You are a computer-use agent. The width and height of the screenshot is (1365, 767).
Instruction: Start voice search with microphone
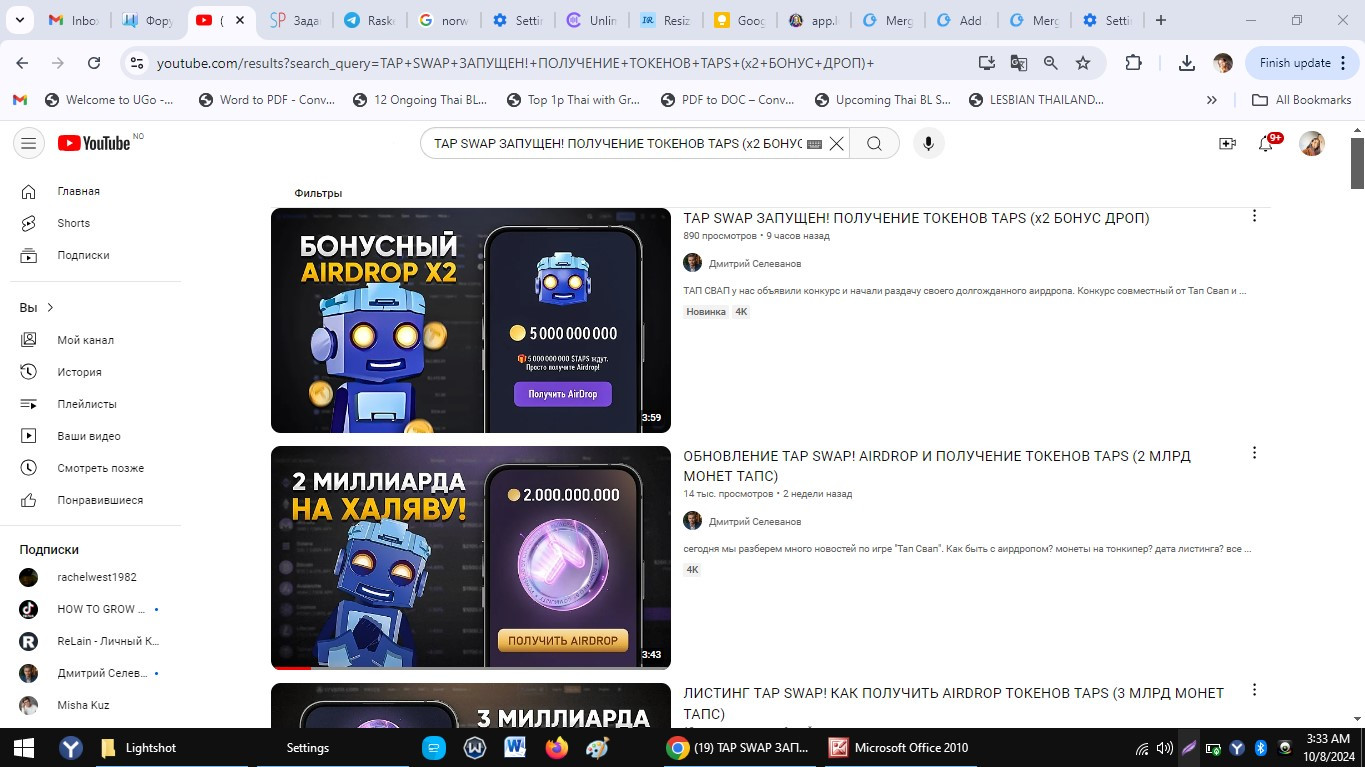click(928, 143)
